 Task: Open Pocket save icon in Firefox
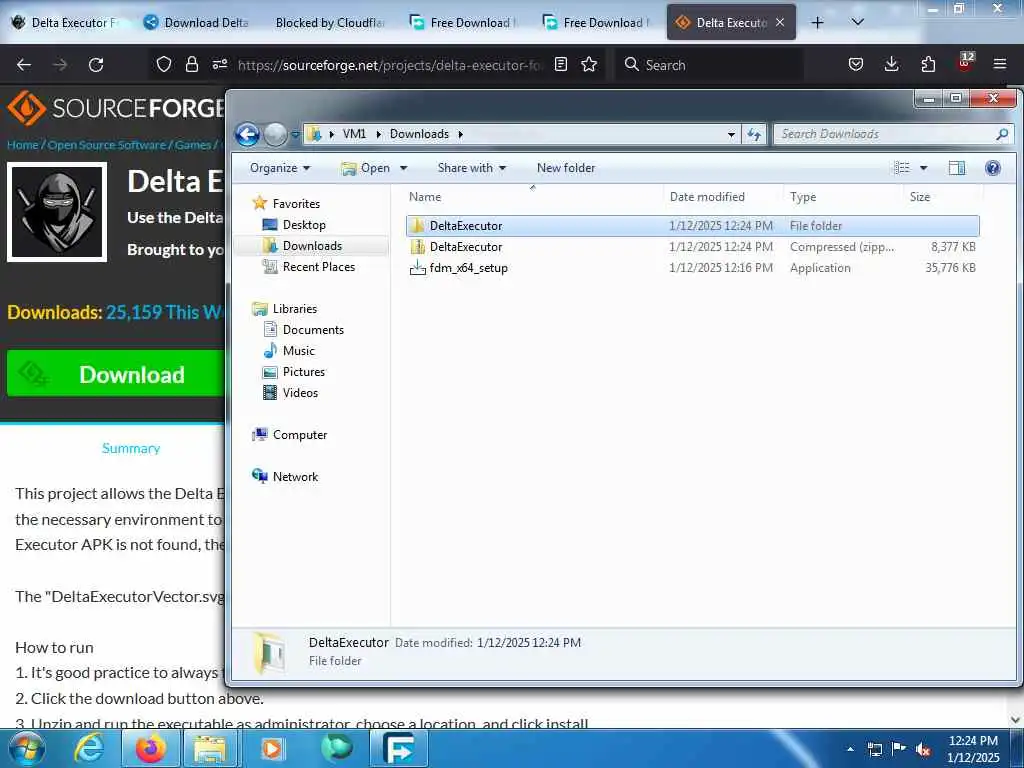point(856,64)
